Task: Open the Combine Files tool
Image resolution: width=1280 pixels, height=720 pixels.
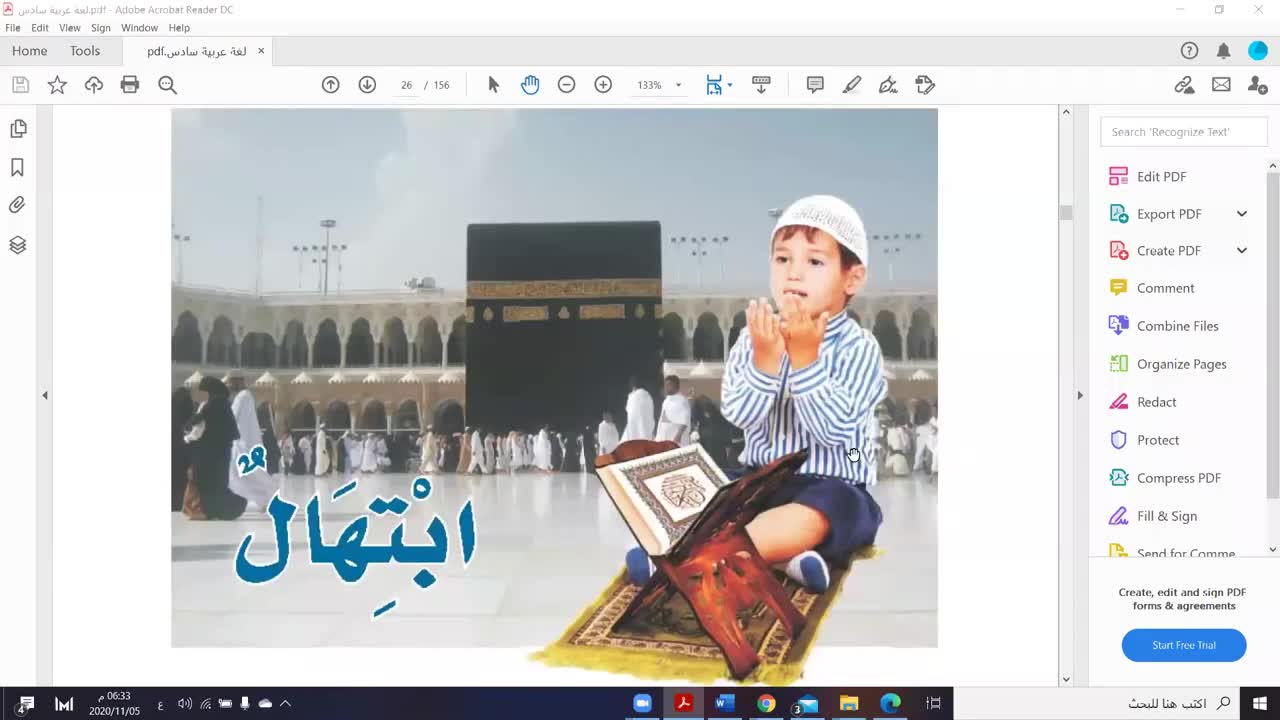Action: (x=1177, y=326)
